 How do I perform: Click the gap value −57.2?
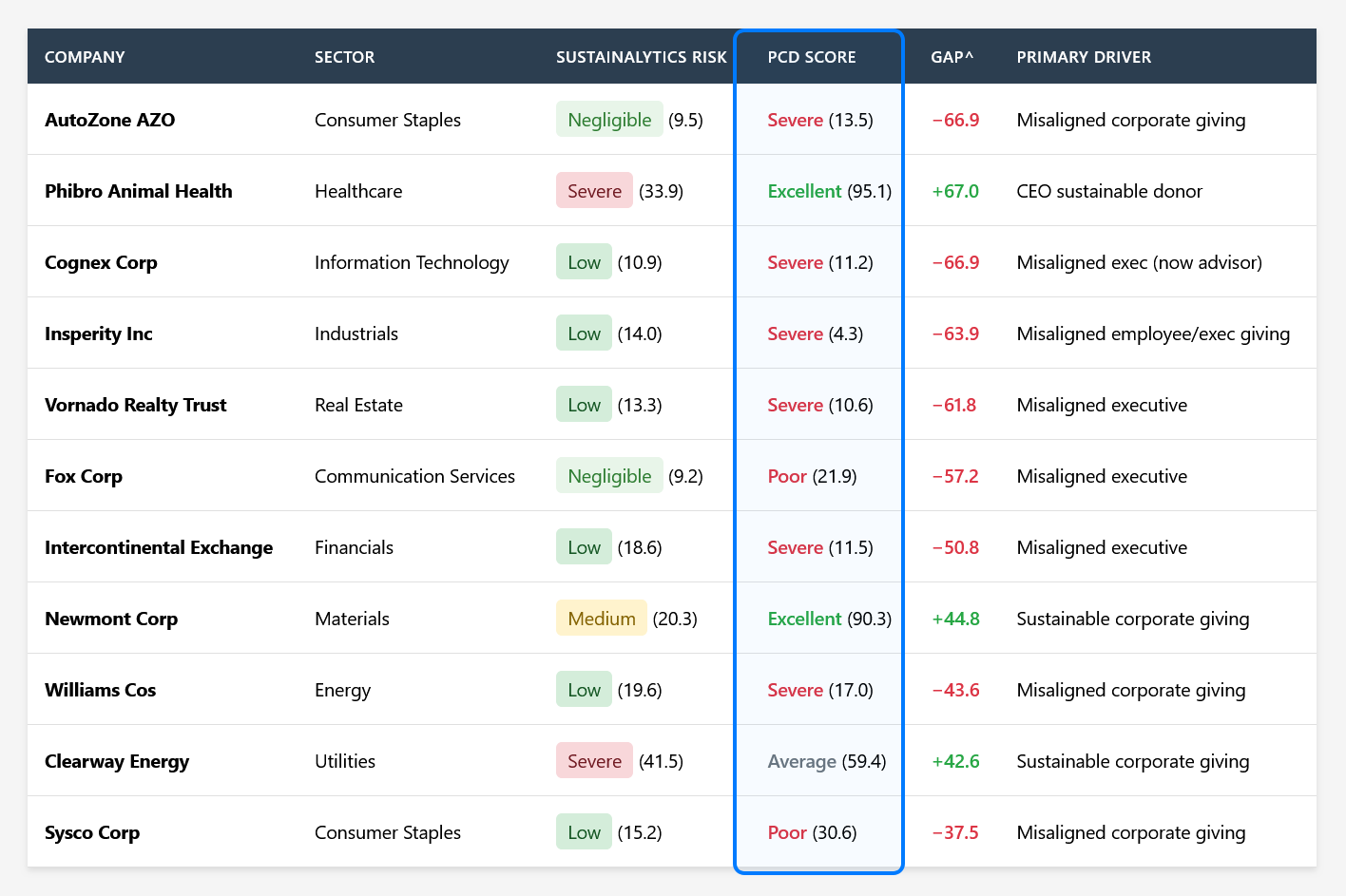[955, 476]
